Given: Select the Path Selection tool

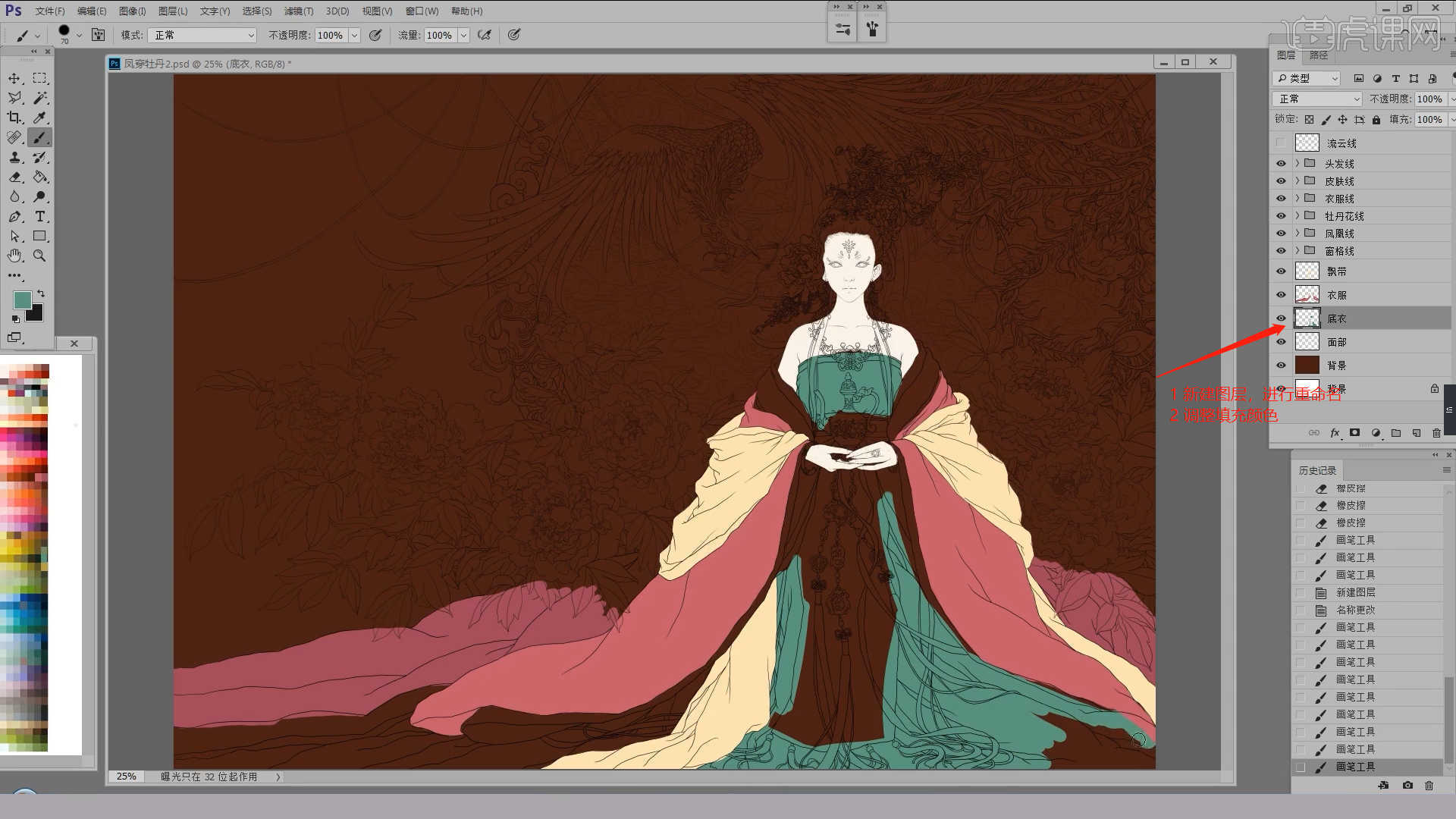Looking at the screenshot, I should pos(14,236).
